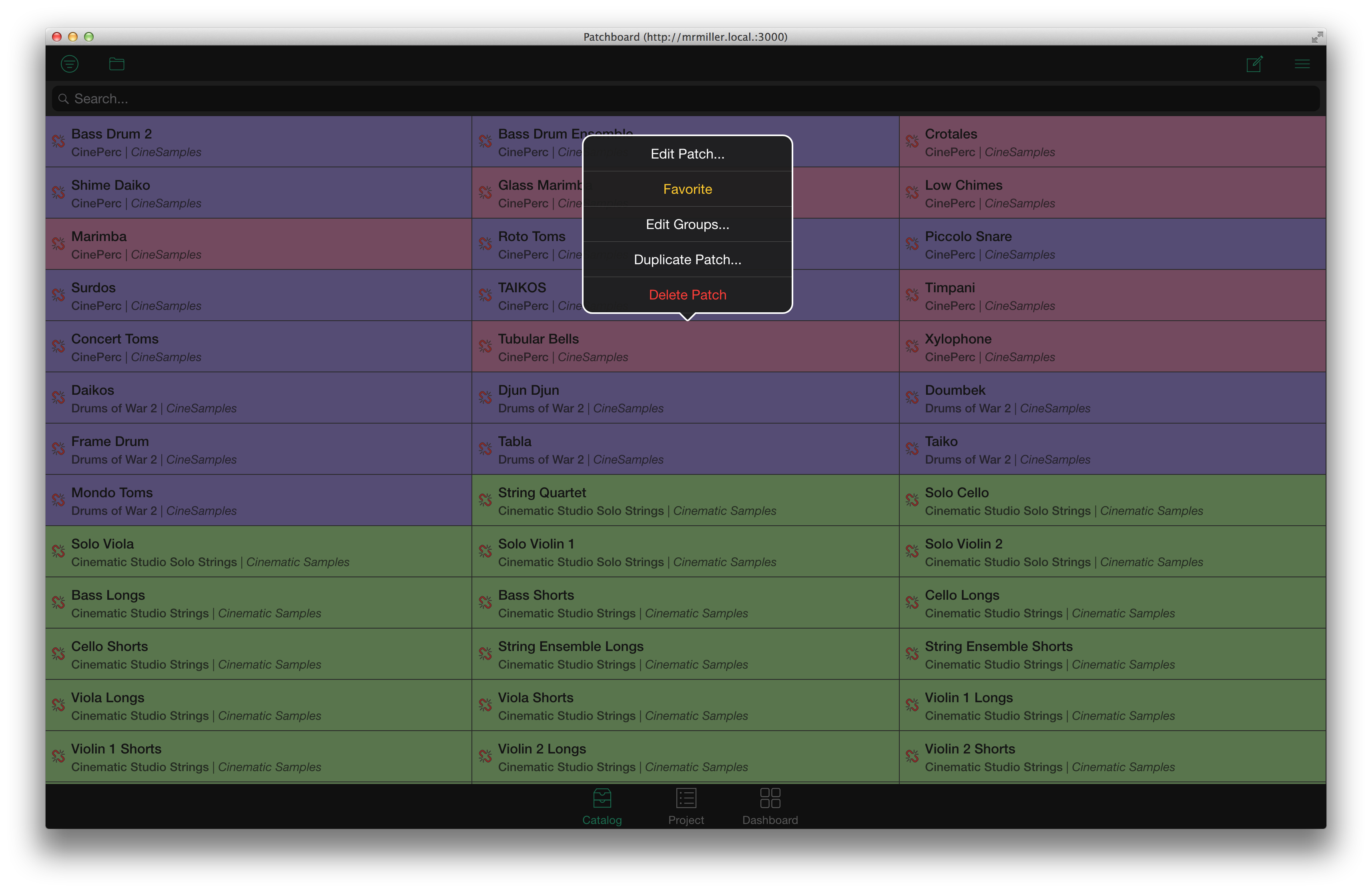Viewport: 1372px width, 892px height.
Task: Toggle Favorite for the selected patch
Action: click(687, 189)
